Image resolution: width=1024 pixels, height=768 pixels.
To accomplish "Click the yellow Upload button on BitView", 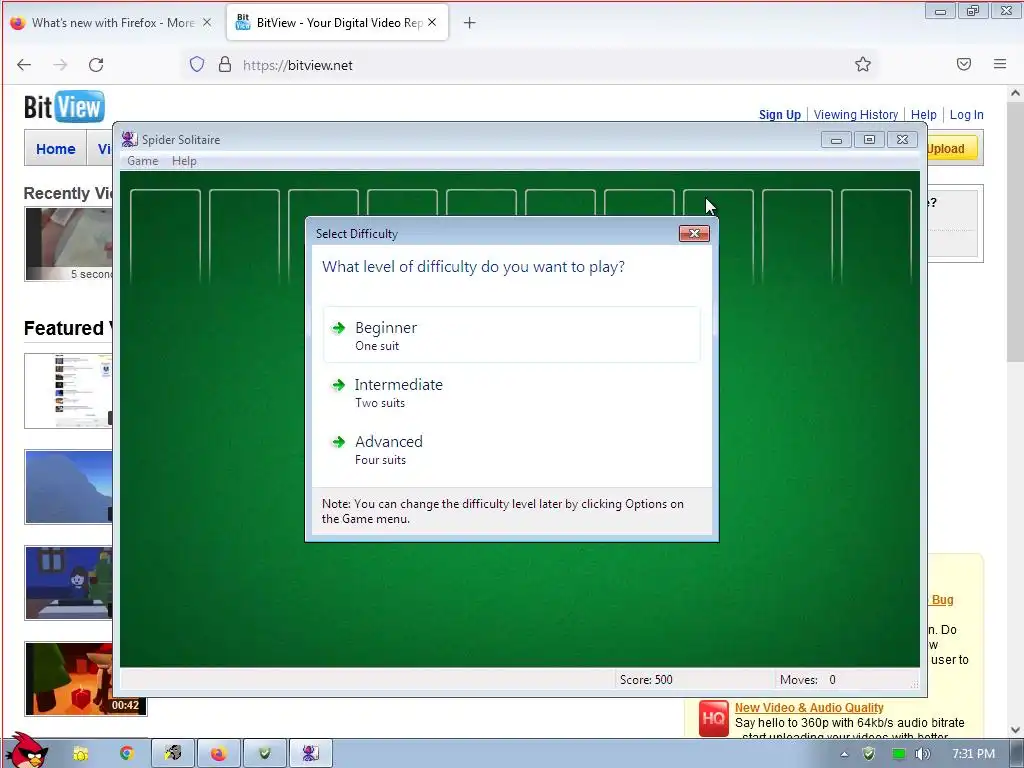I will (x=952, y=148).
